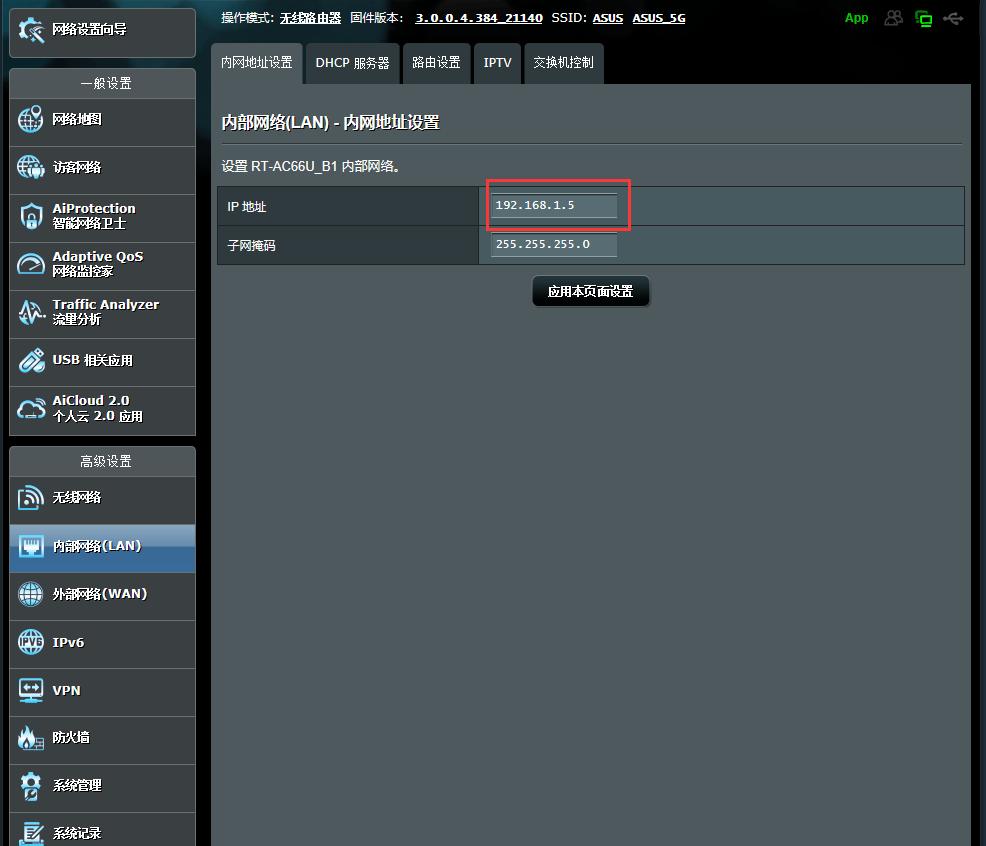Switch to the IPTV tab
Image resolution: width=986 pixels, height=846 pixels.
coord(497,63)
